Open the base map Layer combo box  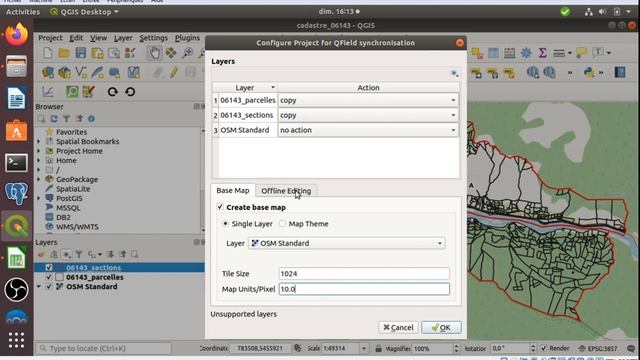click(x=347, y=243)
